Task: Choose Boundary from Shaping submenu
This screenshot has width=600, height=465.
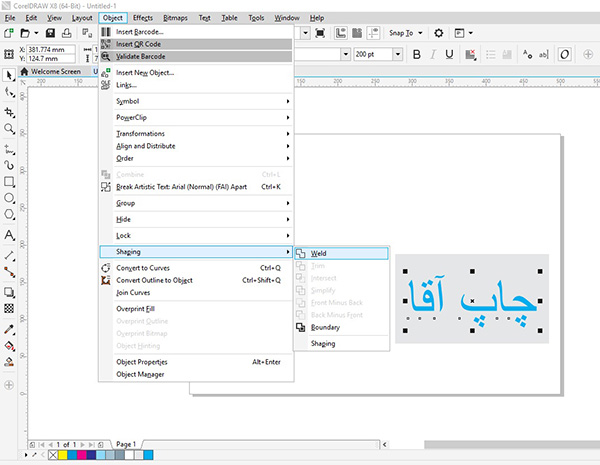Action: click(x=342, y=328)
